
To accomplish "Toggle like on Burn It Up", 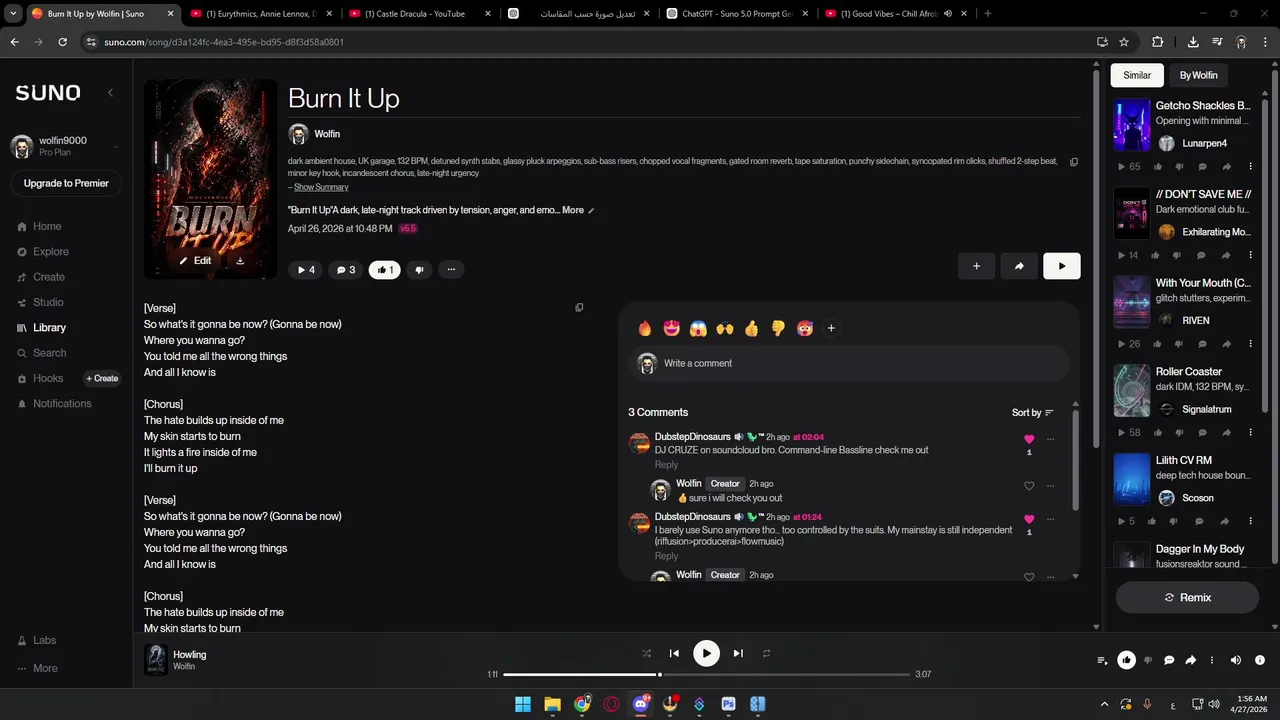I will 385,269.
